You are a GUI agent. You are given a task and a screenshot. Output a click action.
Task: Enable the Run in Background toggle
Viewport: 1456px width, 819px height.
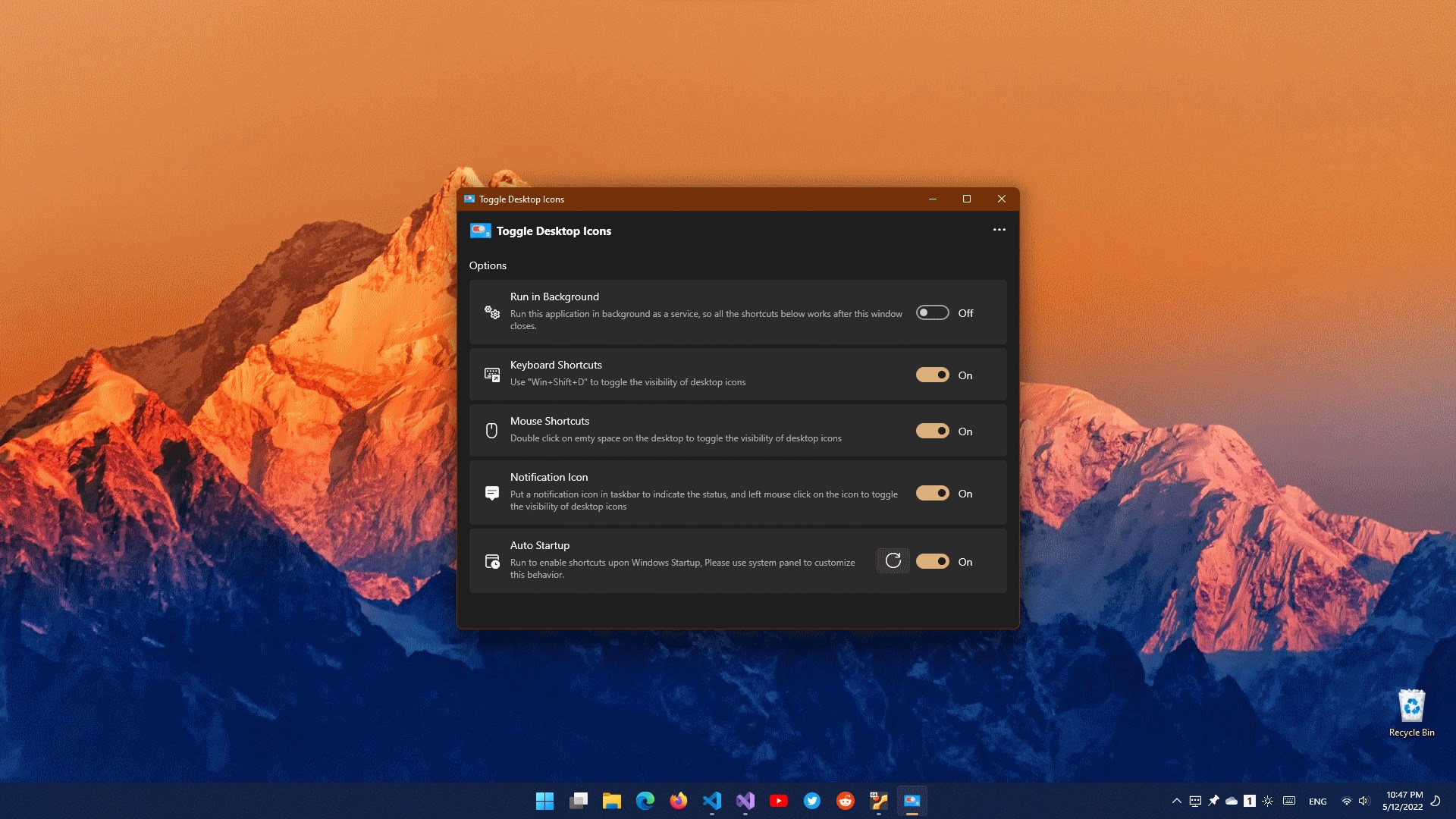932,312
